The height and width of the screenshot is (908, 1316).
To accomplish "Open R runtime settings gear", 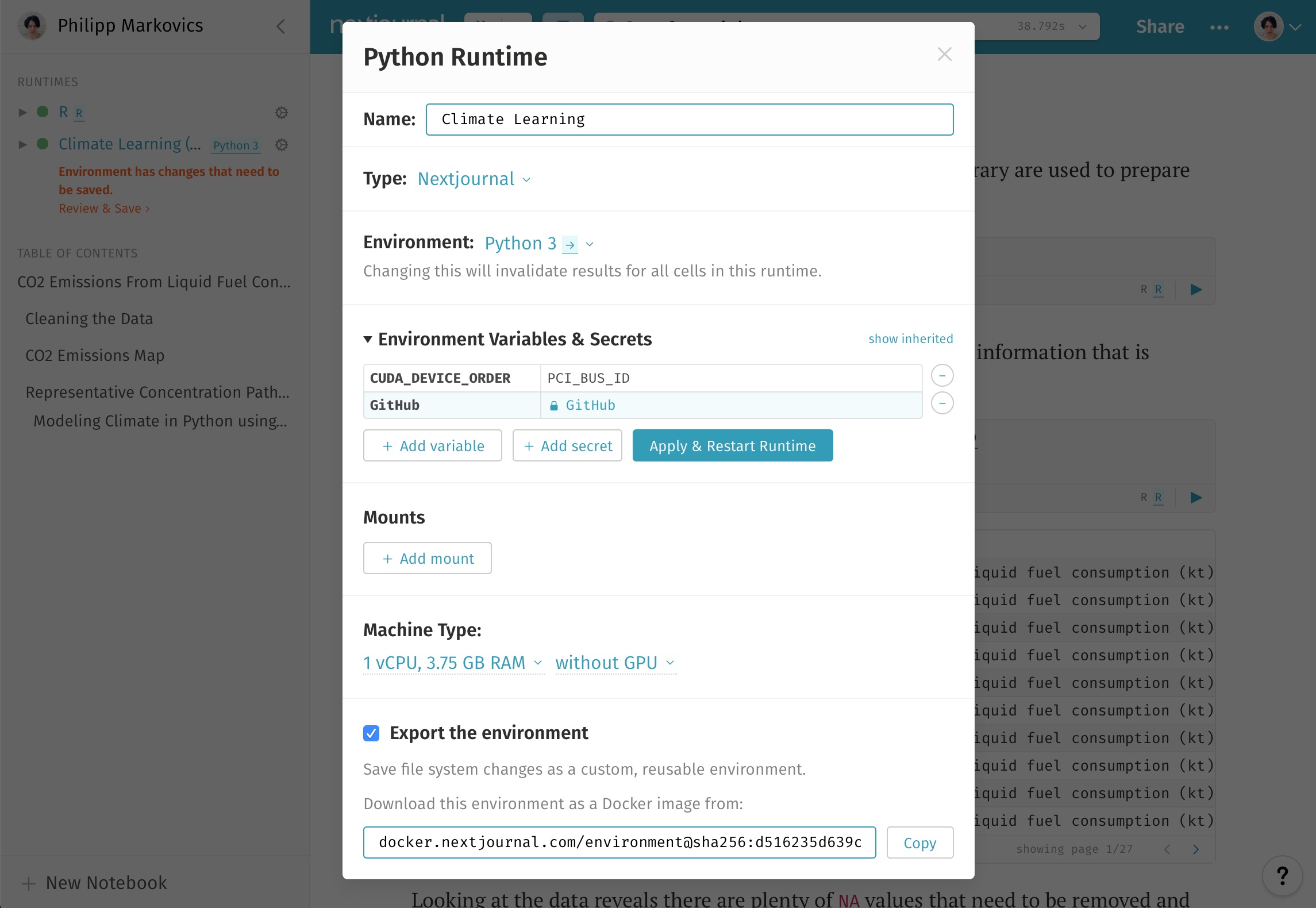I will [x=282, y=113].
